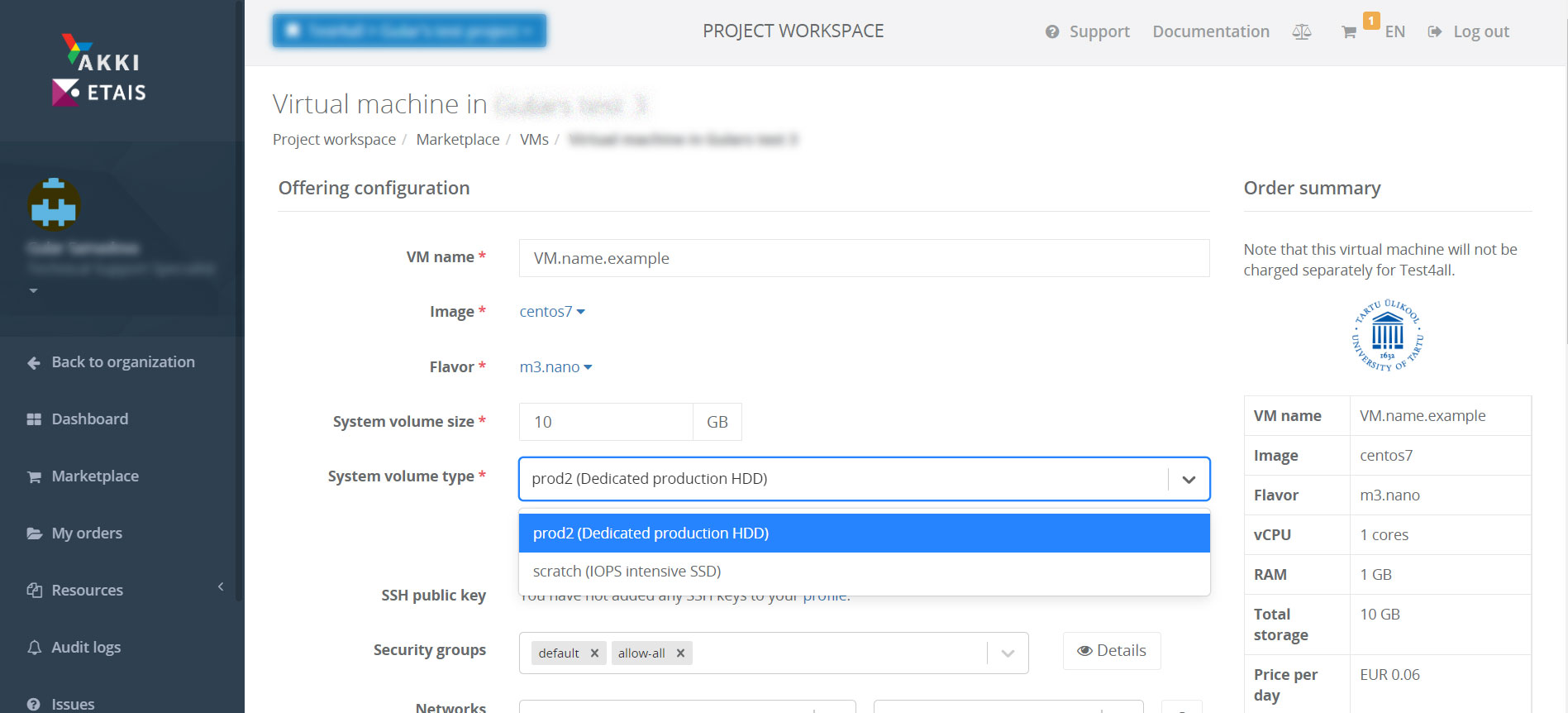Click the EUR 0.06 price value
1568x713 pixels.
1389,675
